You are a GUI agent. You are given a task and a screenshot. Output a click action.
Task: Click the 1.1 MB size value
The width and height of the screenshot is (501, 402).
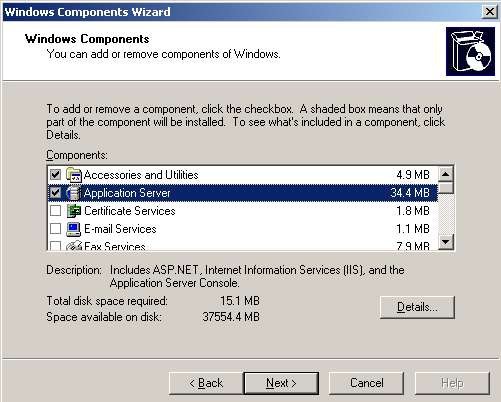[413, 229]
